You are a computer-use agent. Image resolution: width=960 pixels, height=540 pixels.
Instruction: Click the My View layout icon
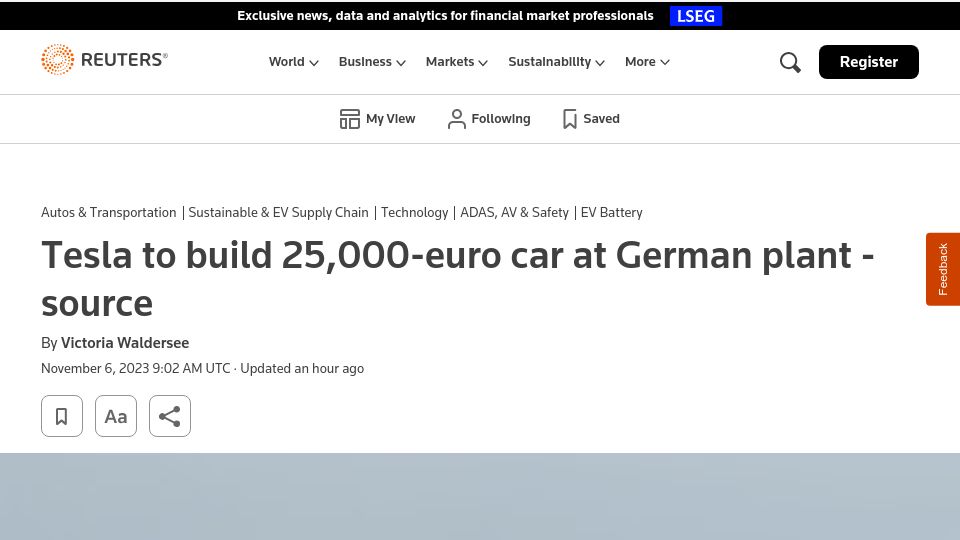point(350,119)
